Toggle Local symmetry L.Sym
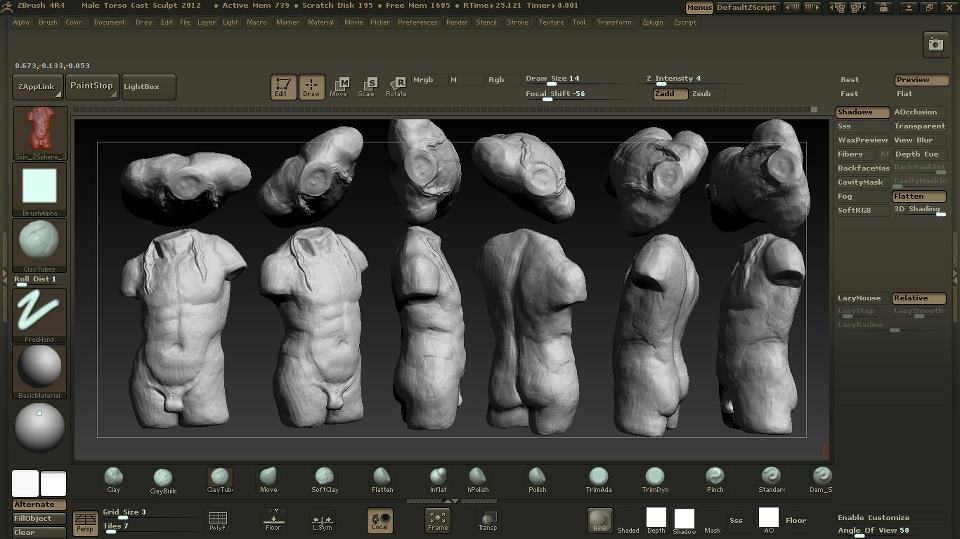The width and height of the screenshot is (960, 539). (322, 521)
